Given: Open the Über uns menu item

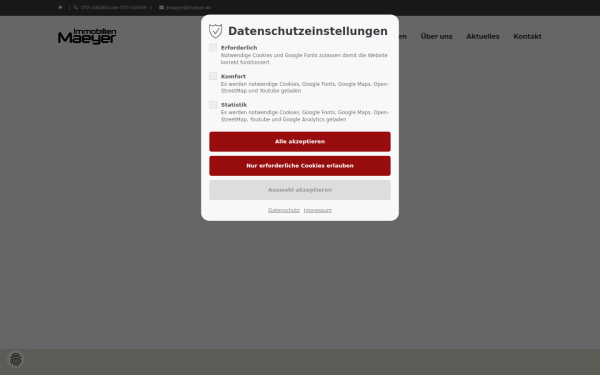Looking at the screenshot, I should tap(436, 36).
